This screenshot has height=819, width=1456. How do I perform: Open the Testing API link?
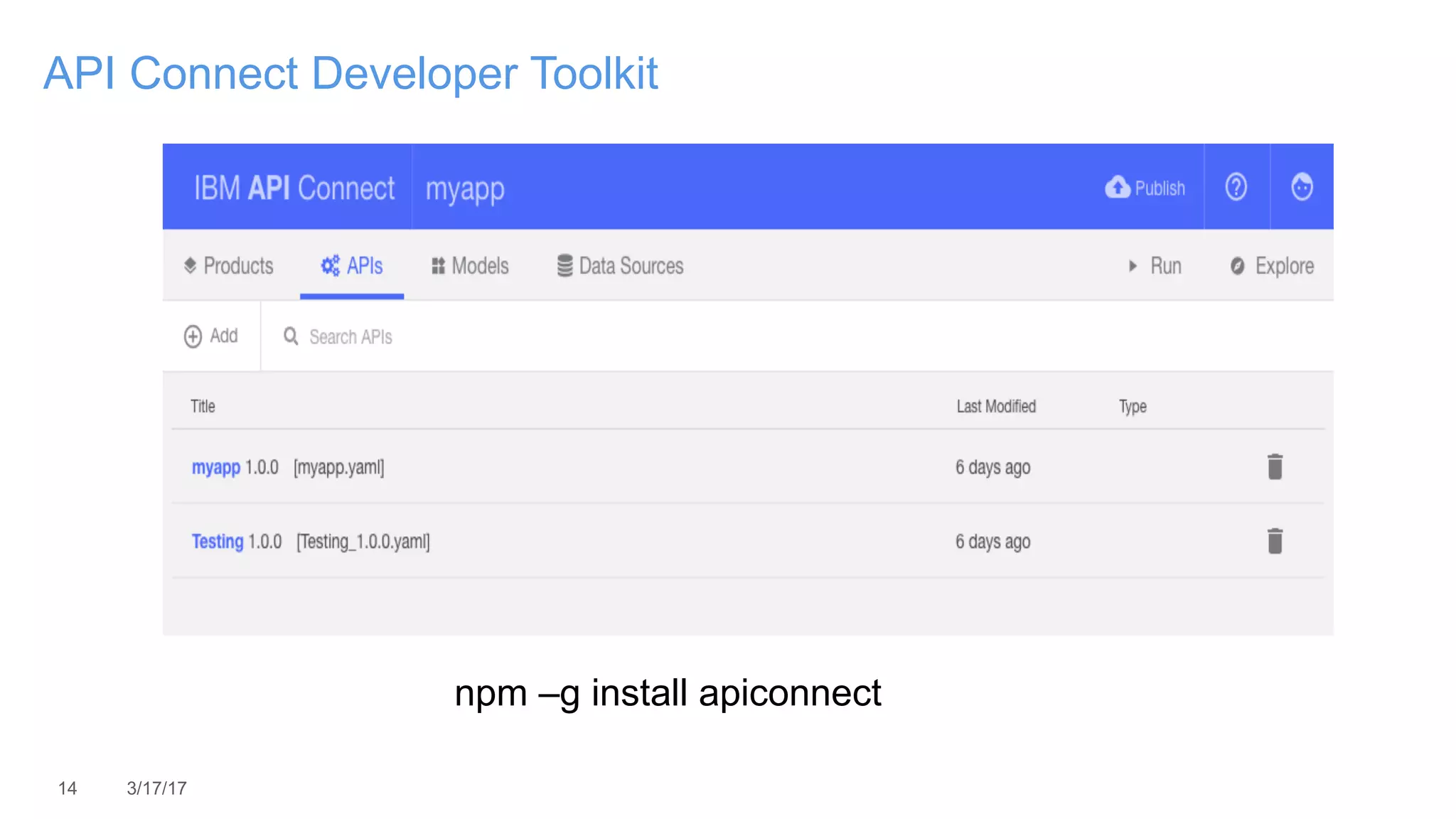pos(218,542)
